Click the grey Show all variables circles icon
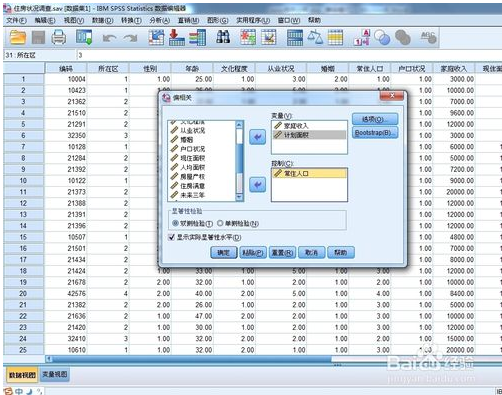This screenshot has height=395, width=502. pos(403,37)
